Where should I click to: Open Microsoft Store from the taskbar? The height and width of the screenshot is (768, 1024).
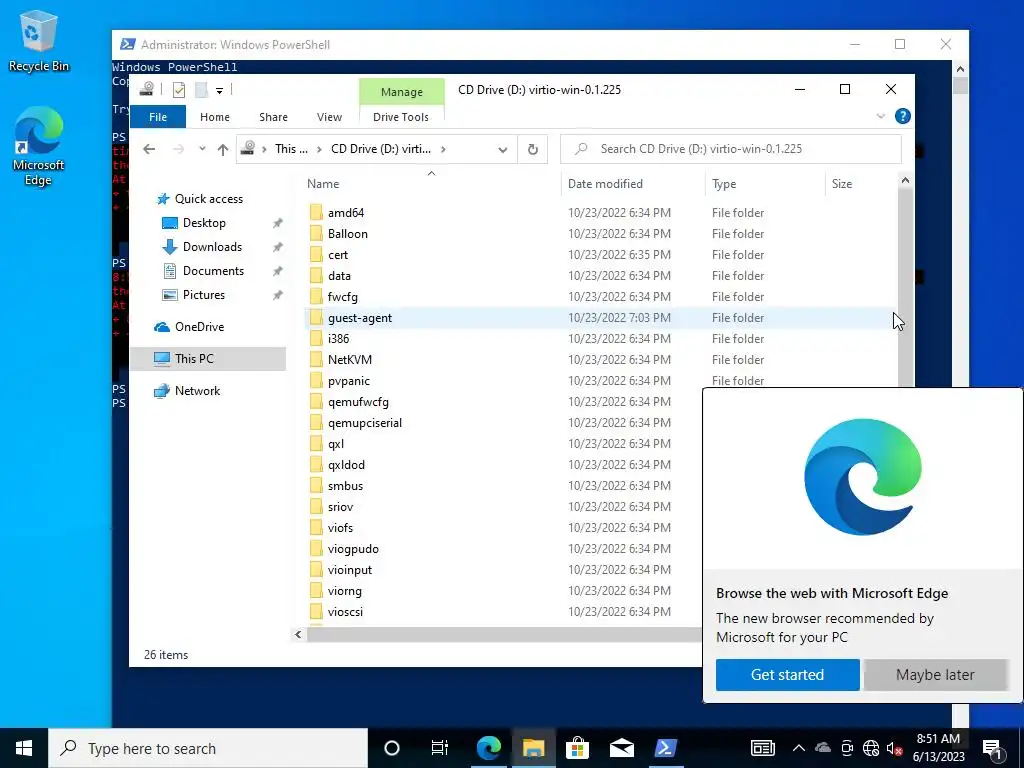tap(577, 748)
